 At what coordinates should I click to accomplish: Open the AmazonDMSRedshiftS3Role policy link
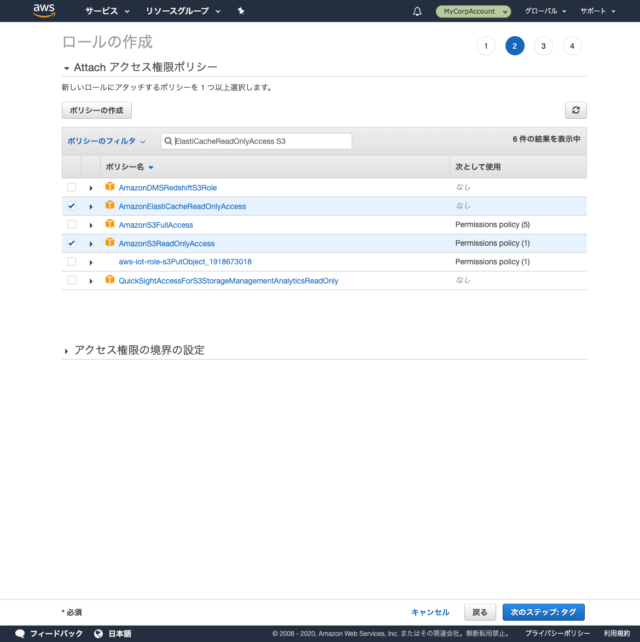167,188
